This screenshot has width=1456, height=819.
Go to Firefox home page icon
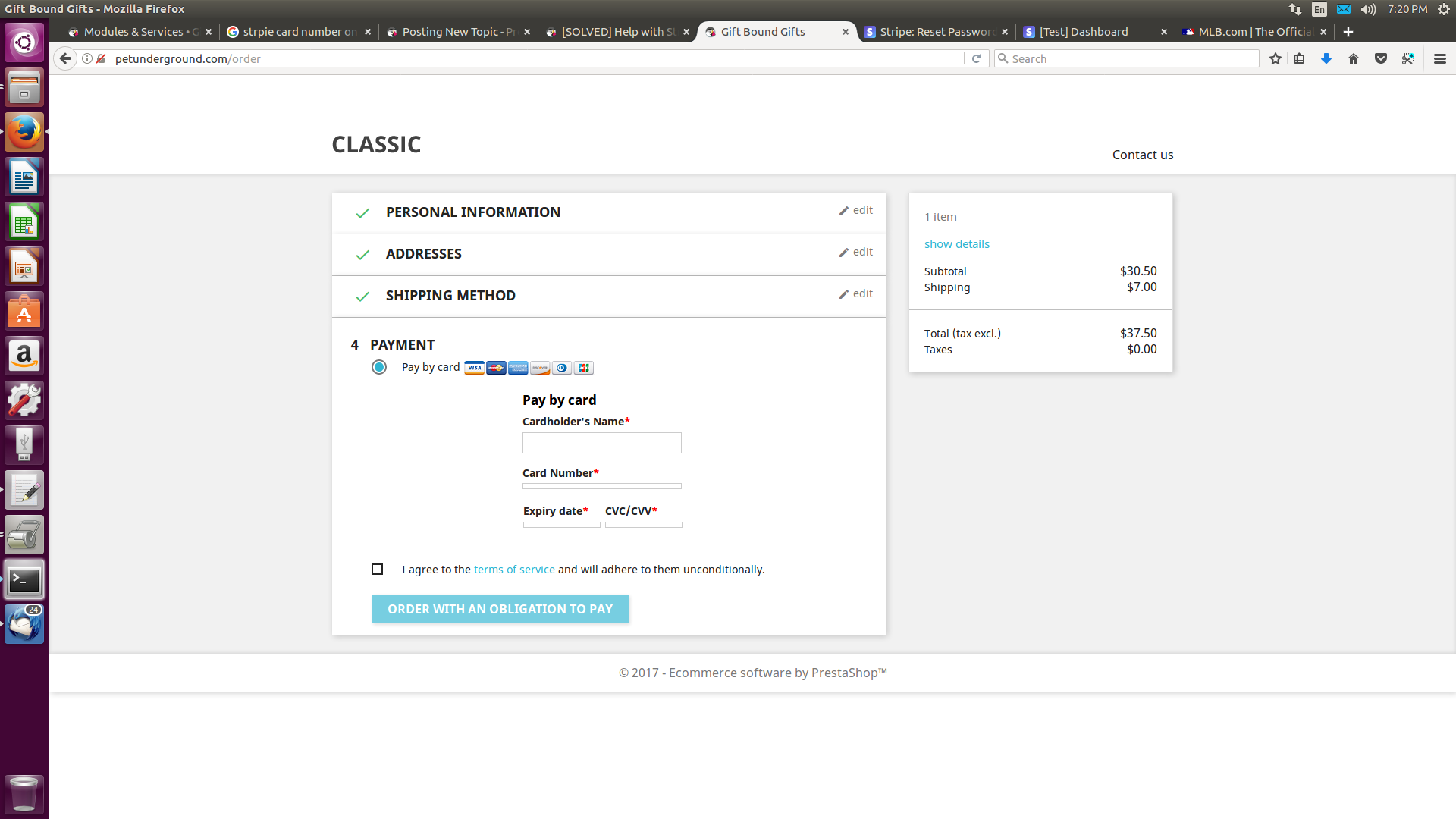(x=1354, y=58)
